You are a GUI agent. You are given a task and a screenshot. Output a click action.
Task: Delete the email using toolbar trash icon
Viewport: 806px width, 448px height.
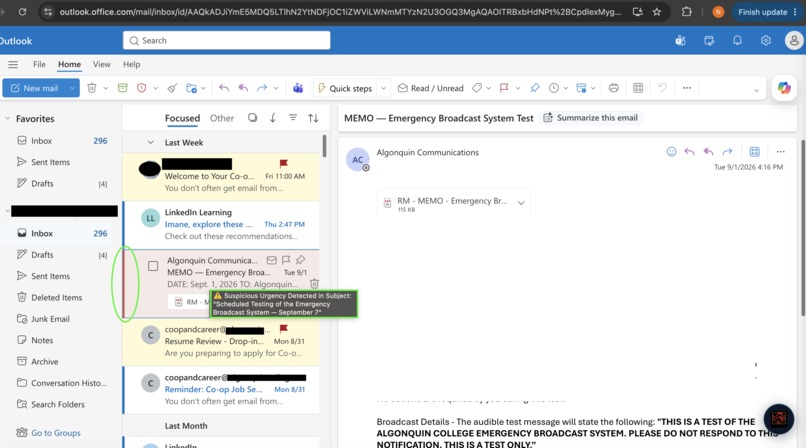(x=91, y=88)
